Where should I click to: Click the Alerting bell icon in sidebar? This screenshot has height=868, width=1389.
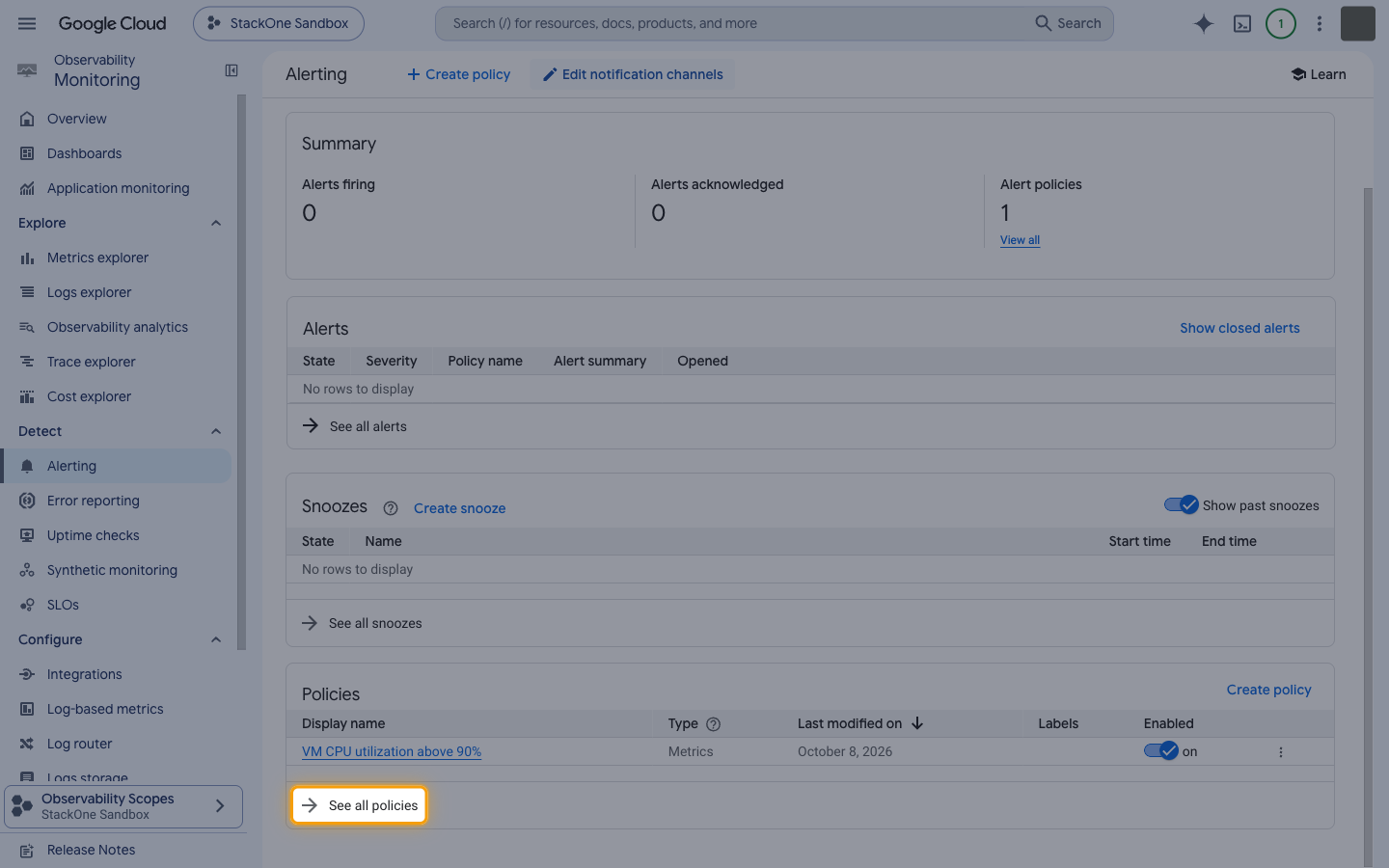[x=27, y=466]
